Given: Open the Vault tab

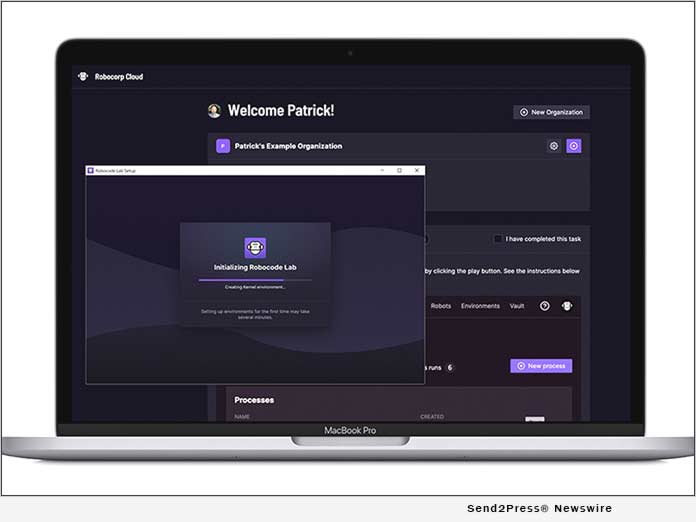Looking at the screenshot, I should [x=517, y=306].
